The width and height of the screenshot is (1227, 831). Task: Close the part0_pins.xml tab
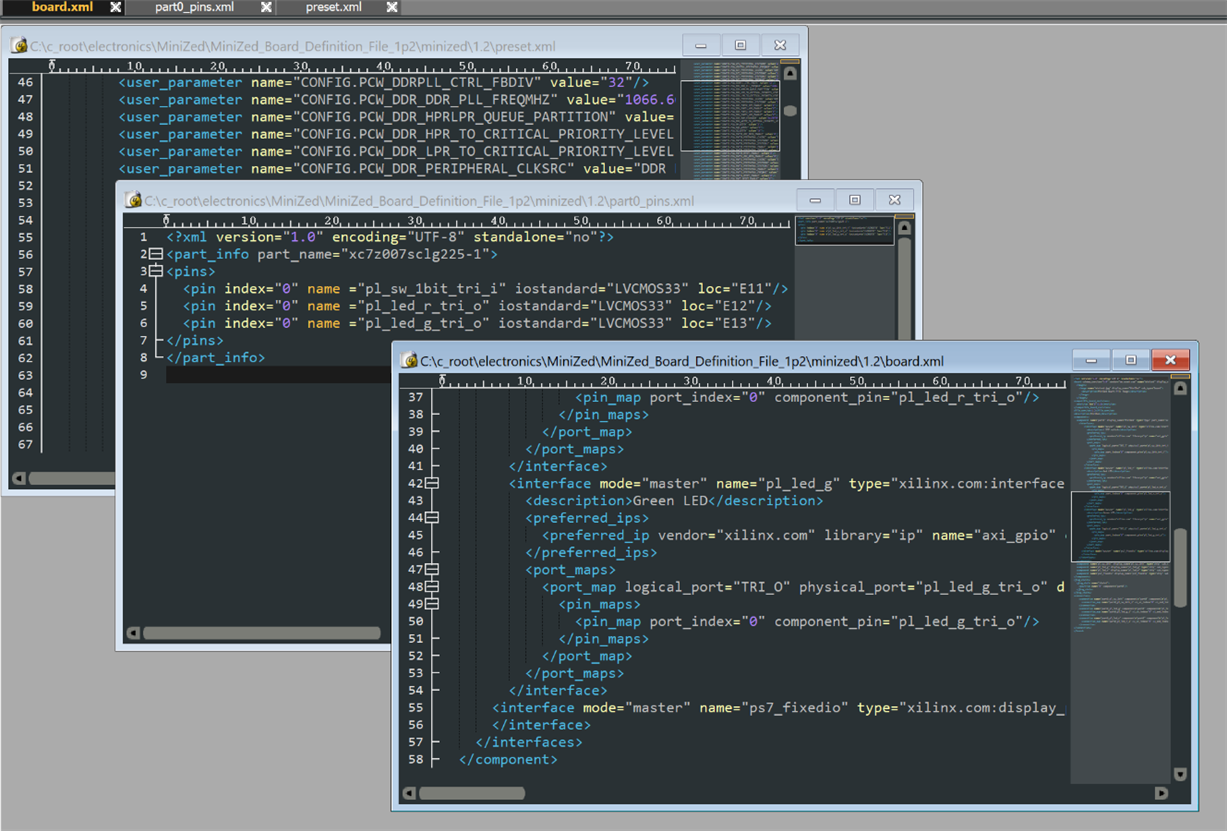tap(267, 7)
